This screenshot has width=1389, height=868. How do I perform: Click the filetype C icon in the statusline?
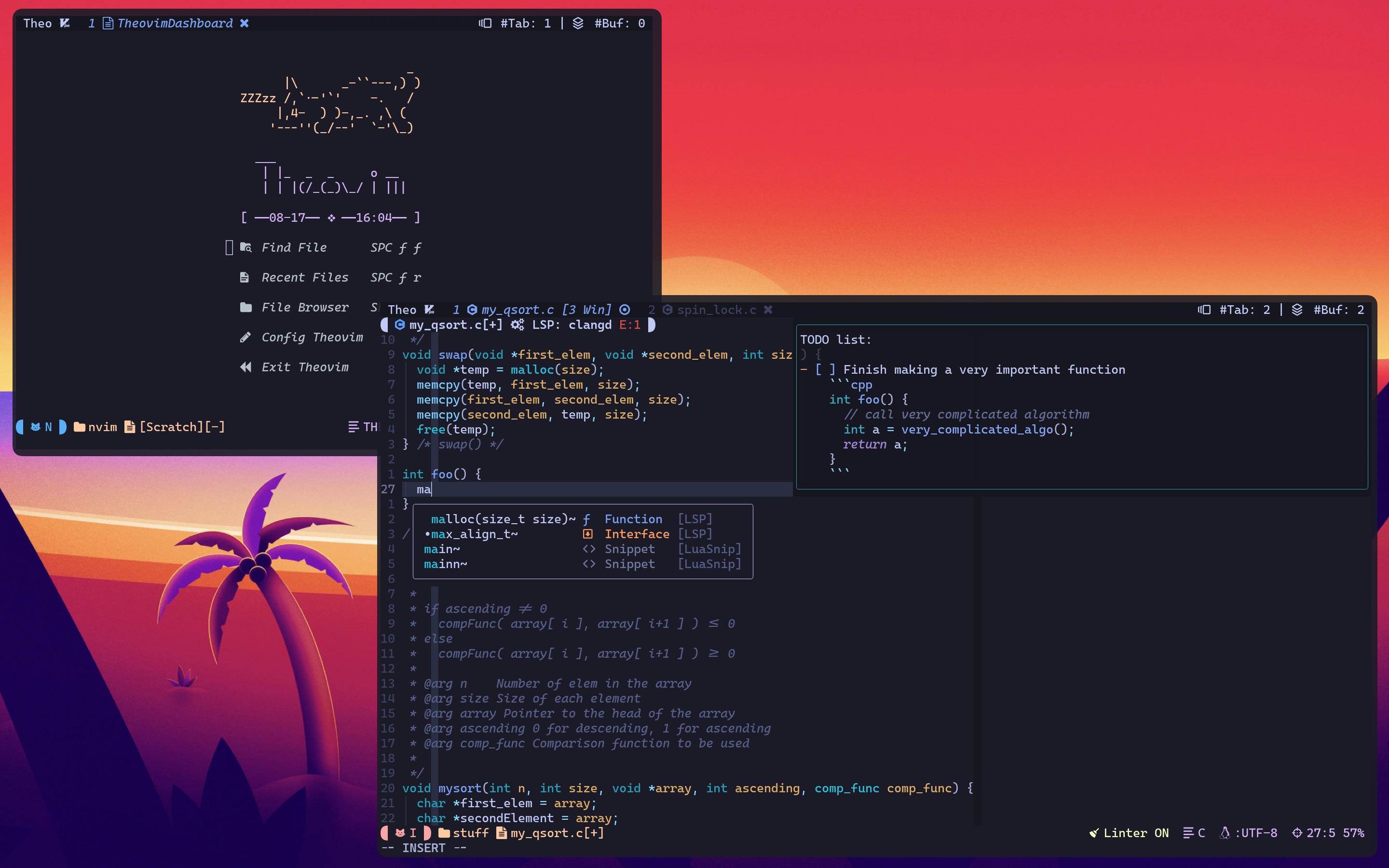point(1188,833)
